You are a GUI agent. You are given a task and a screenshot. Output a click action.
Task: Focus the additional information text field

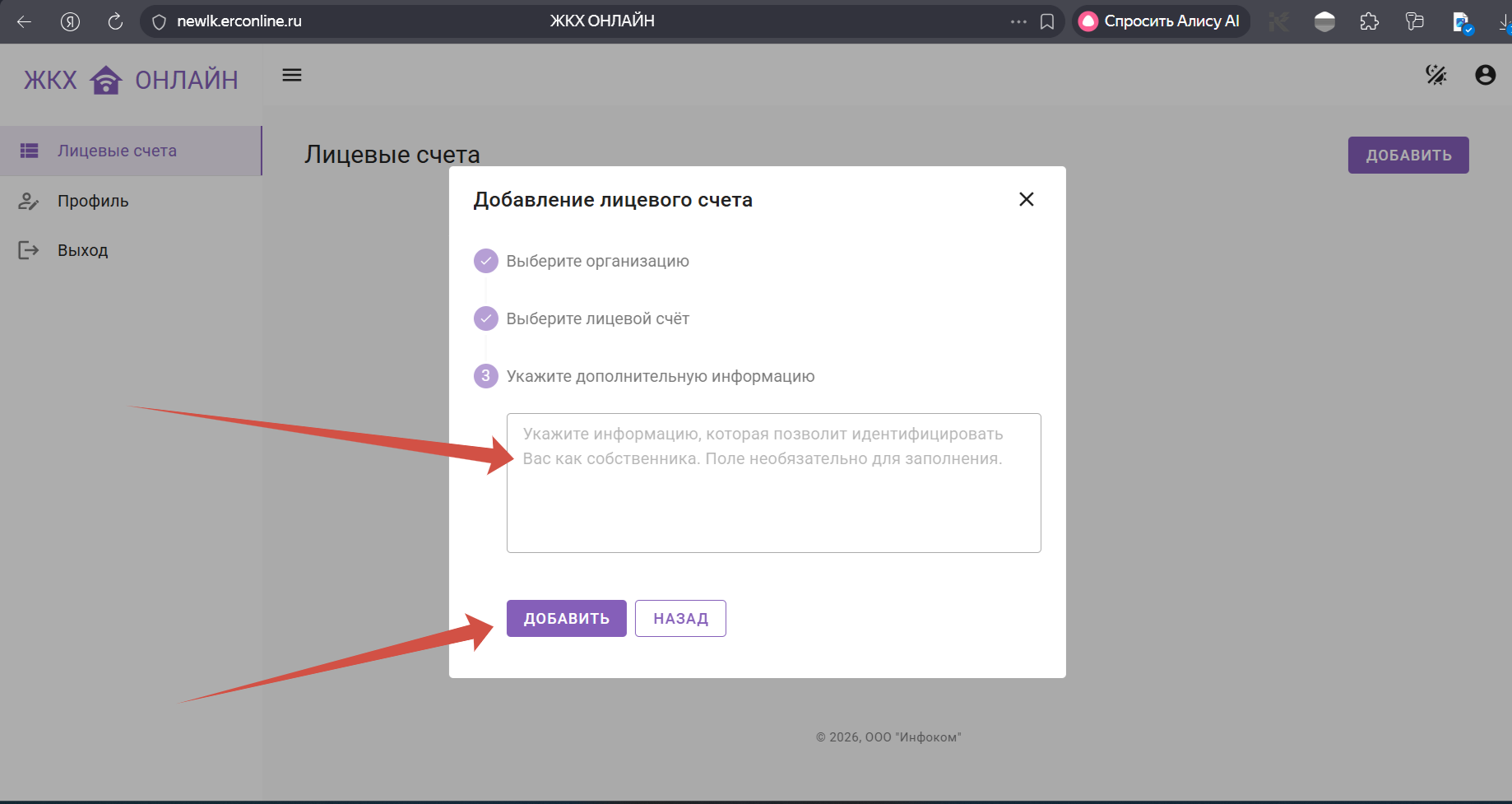(x=773, y=494)
